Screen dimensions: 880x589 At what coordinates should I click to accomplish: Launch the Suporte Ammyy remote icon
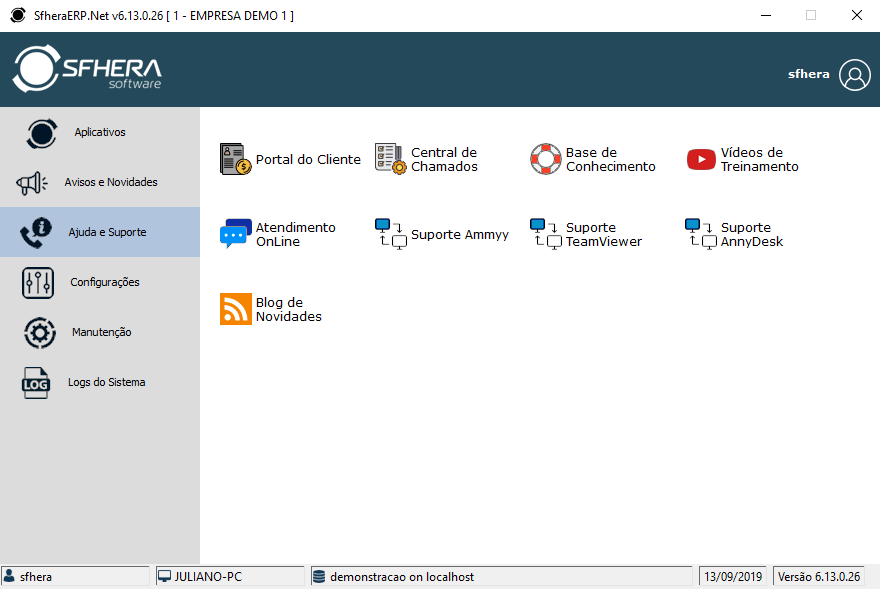pos(391,234)
